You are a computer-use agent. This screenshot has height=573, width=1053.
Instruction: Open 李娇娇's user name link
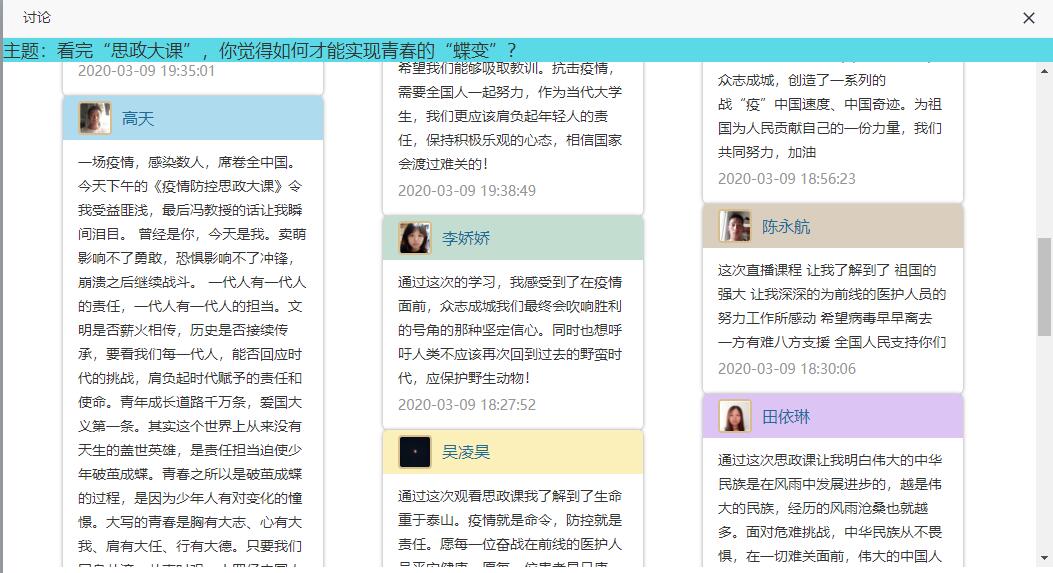pyautogui.click(x=465, y=238)
